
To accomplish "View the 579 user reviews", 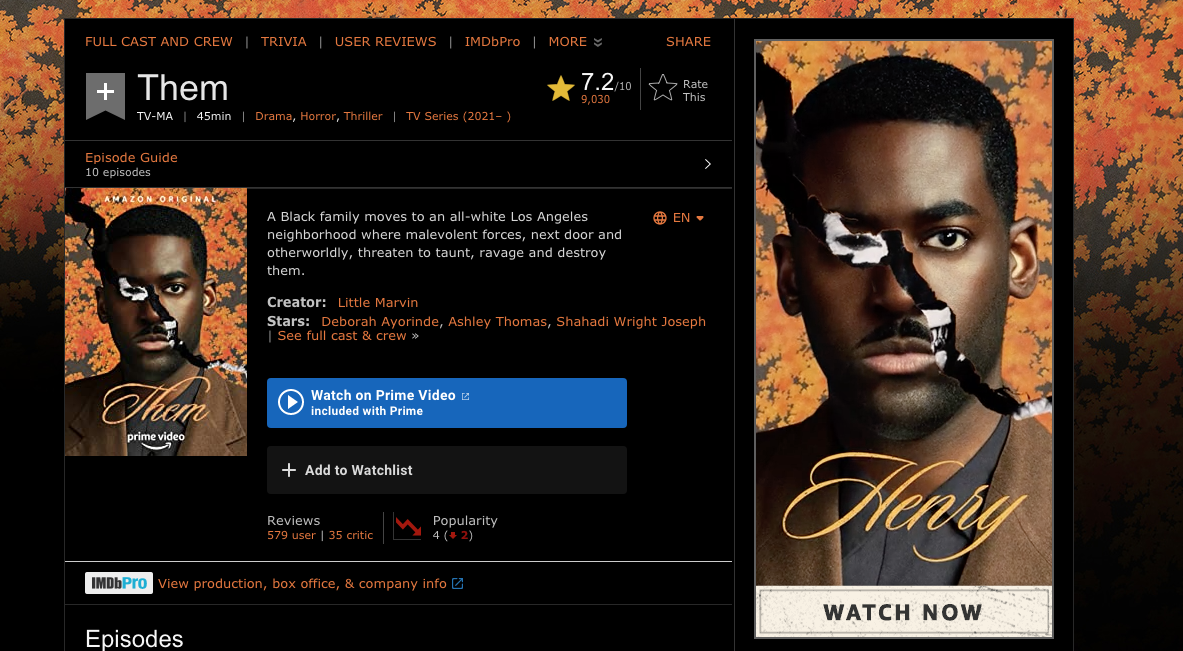I will pos(291,535).
